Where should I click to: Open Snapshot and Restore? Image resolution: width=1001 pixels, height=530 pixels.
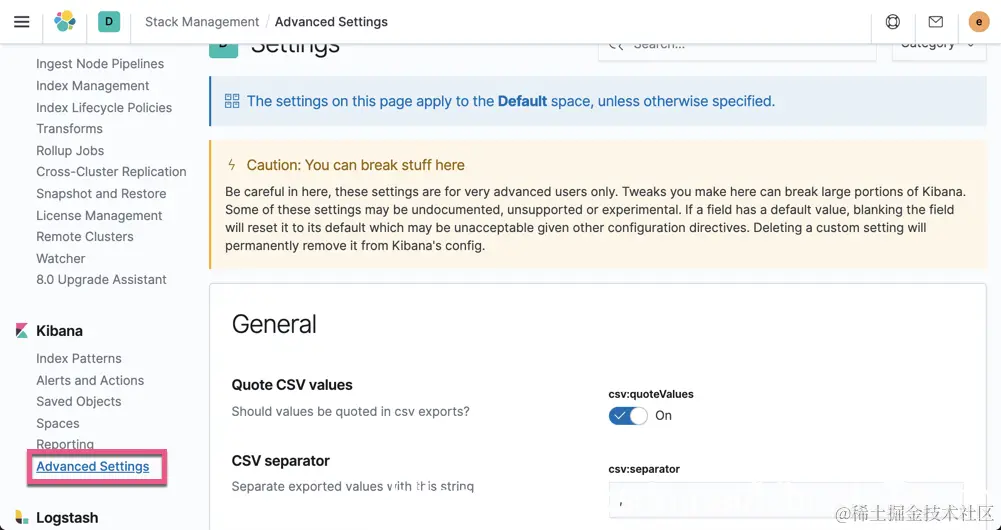point(102,193)
